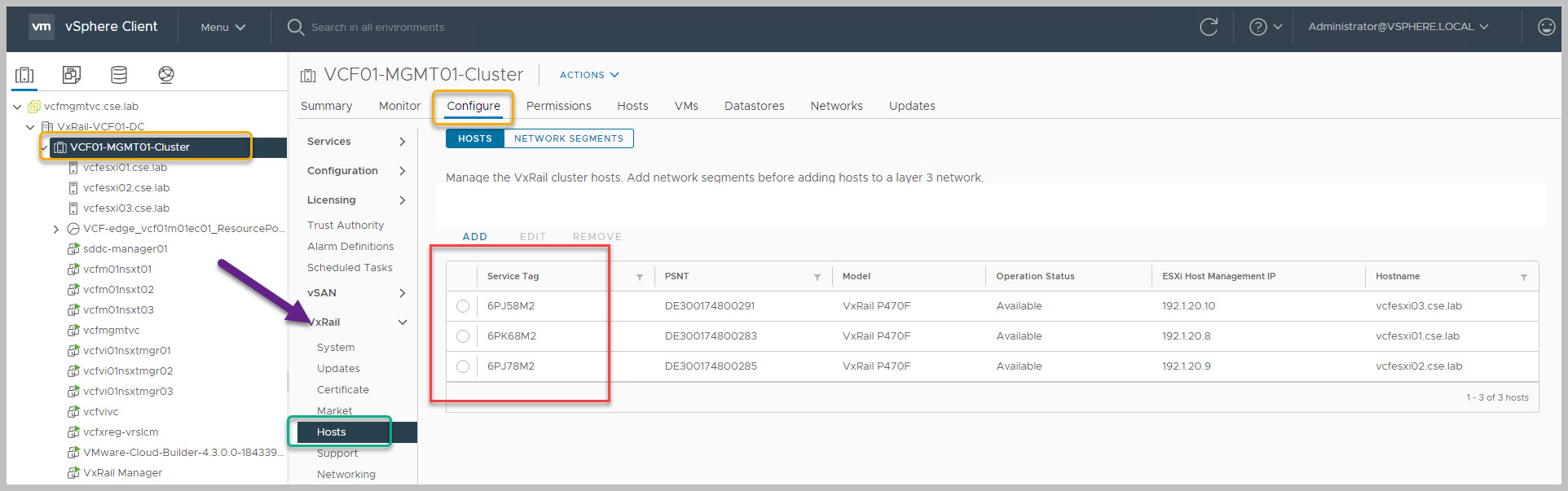Viewport: 1568px width, 491px height.
Task: Expand the vSAN configuration section
Action: coord(402,293)
